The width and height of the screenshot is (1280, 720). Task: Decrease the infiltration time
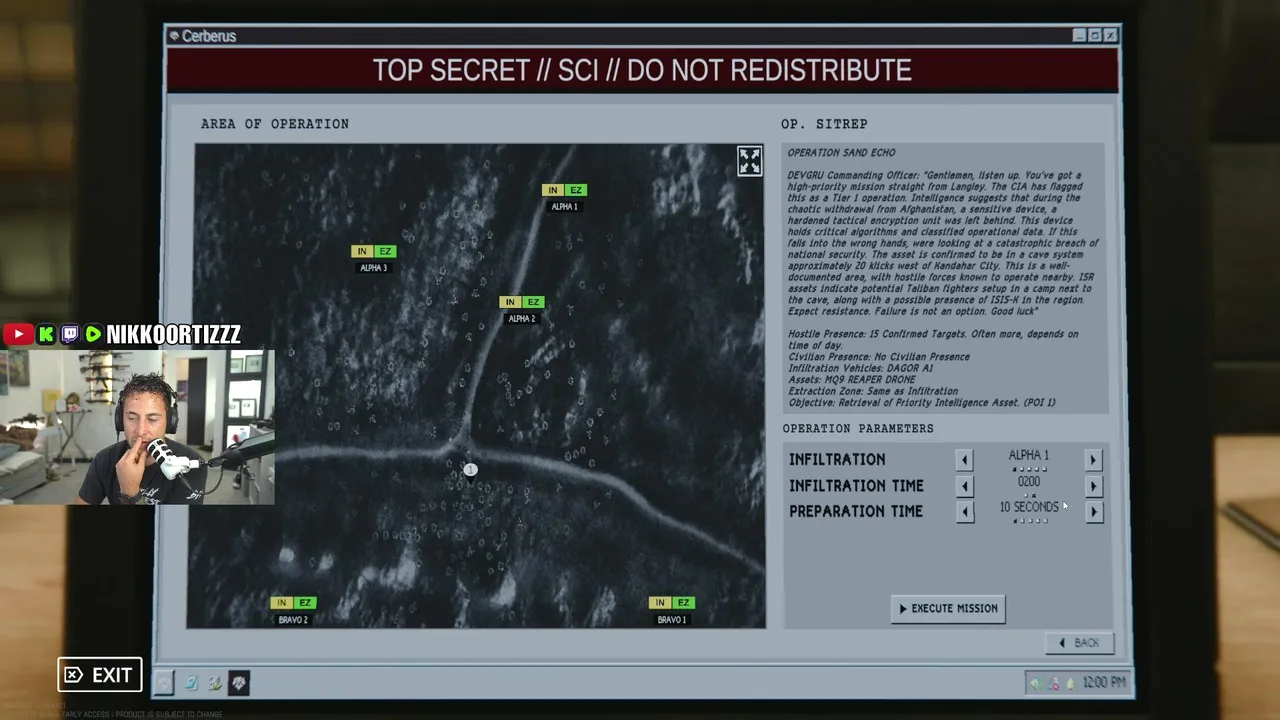tap(964, 486)
